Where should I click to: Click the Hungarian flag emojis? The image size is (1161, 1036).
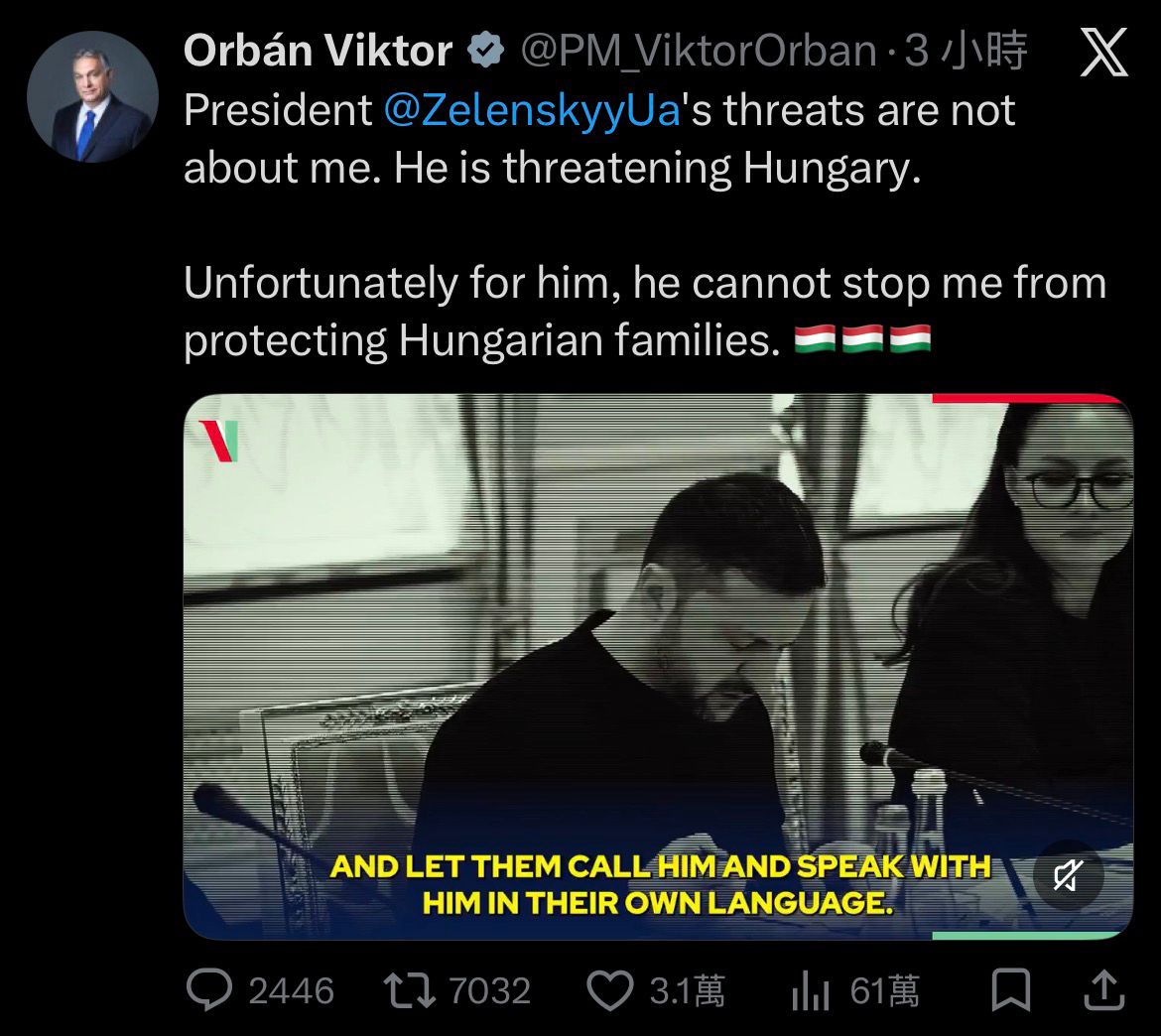pos(862,339)
